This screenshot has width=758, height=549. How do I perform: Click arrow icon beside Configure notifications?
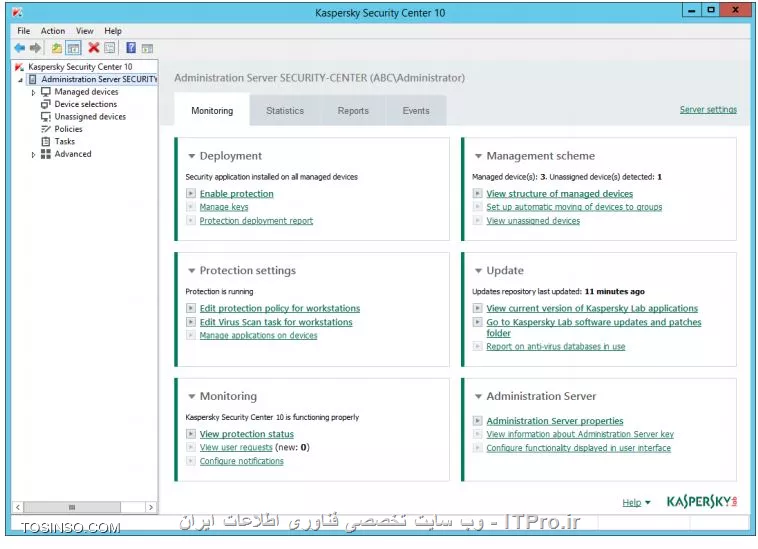pos(191,461)
